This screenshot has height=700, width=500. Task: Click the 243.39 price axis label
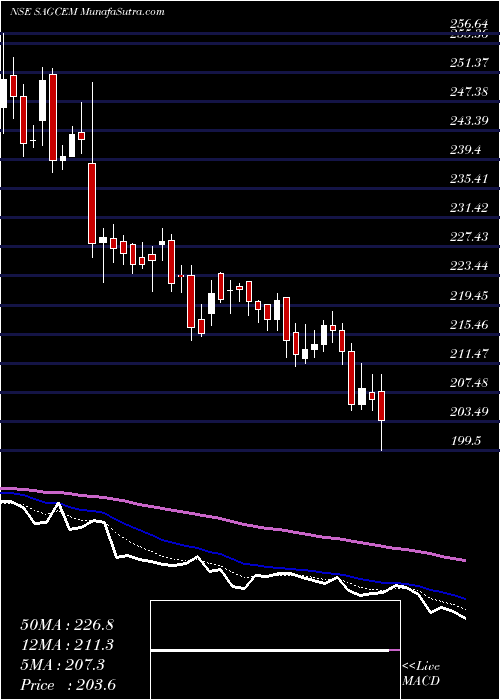pyautogui.click(x=469, y=121)
